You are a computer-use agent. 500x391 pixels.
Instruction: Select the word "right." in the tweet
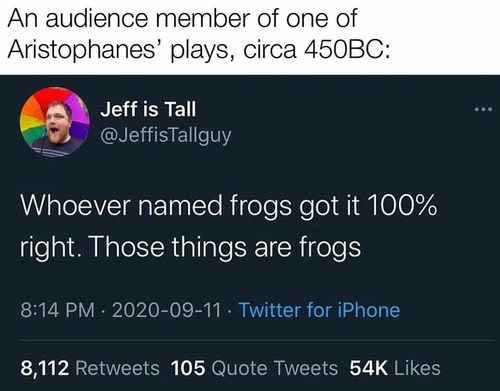[53, 247]
